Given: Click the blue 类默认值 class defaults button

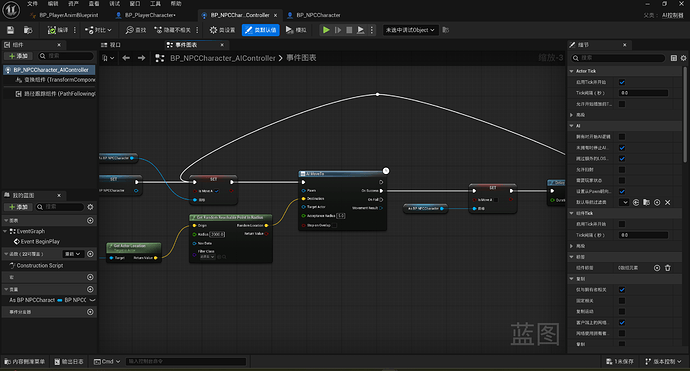Looking at the screenshot, I should (261, 30).
